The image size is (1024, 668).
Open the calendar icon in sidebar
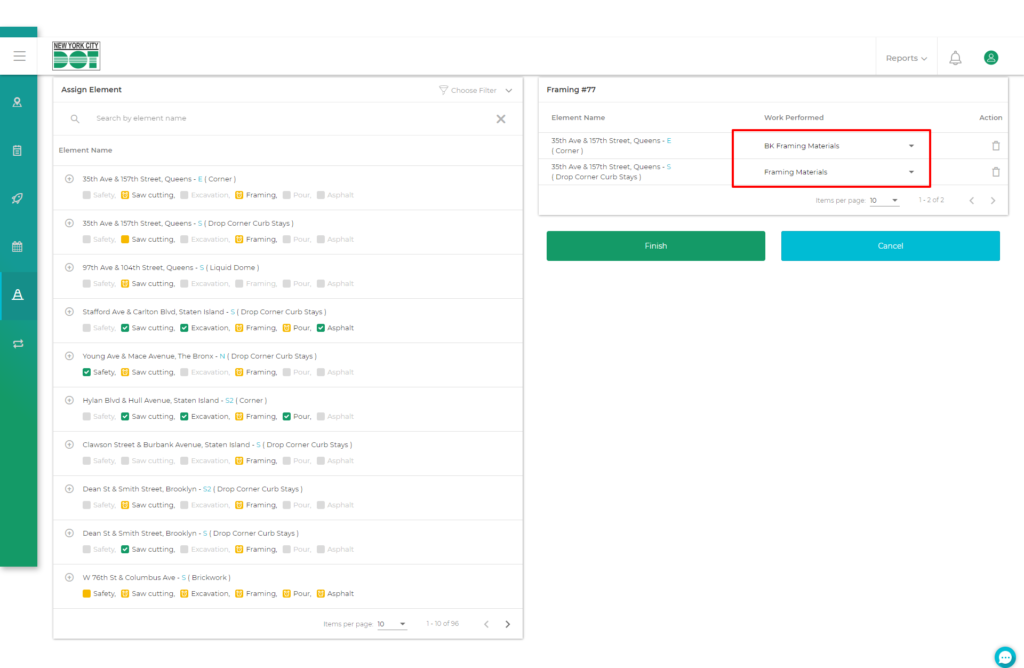[x=18, y=246]
